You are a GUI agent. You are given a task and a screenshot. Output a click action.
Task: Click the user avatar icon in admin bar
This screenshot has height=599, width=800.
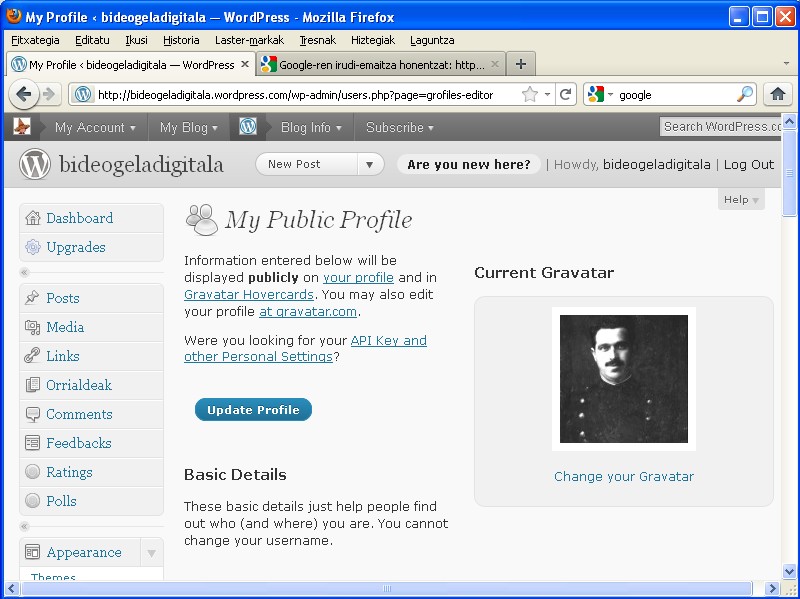[x=22, y=127]
